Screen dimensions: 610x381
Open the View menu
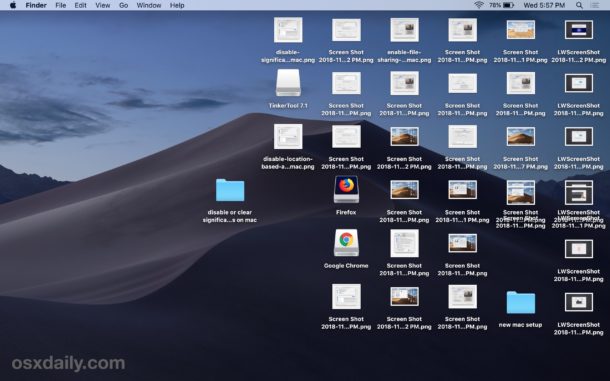103,5
